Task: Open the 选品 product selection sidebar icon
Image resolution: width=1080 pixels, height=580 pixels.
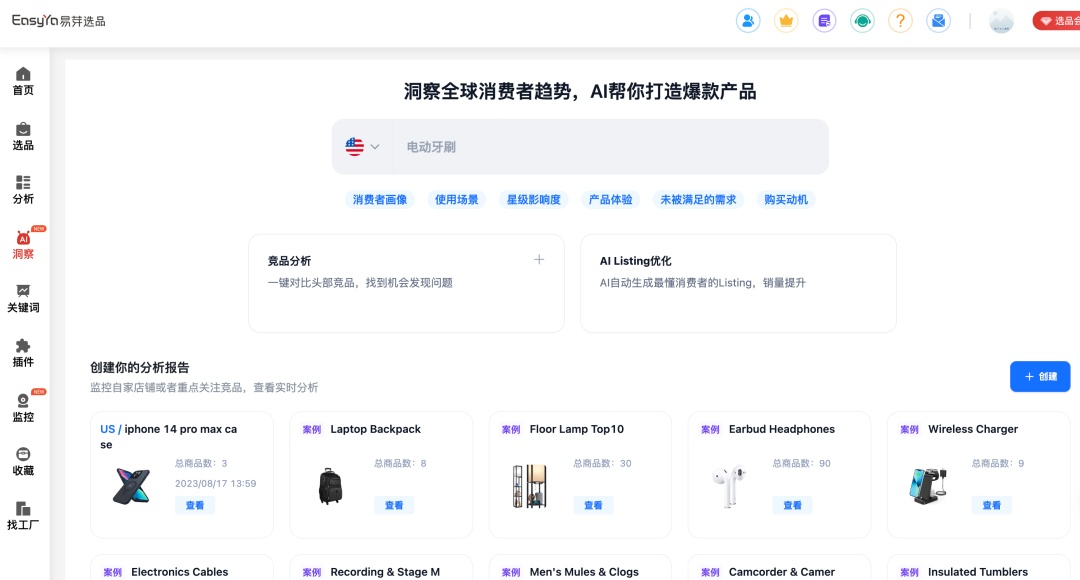Action: 23,136
